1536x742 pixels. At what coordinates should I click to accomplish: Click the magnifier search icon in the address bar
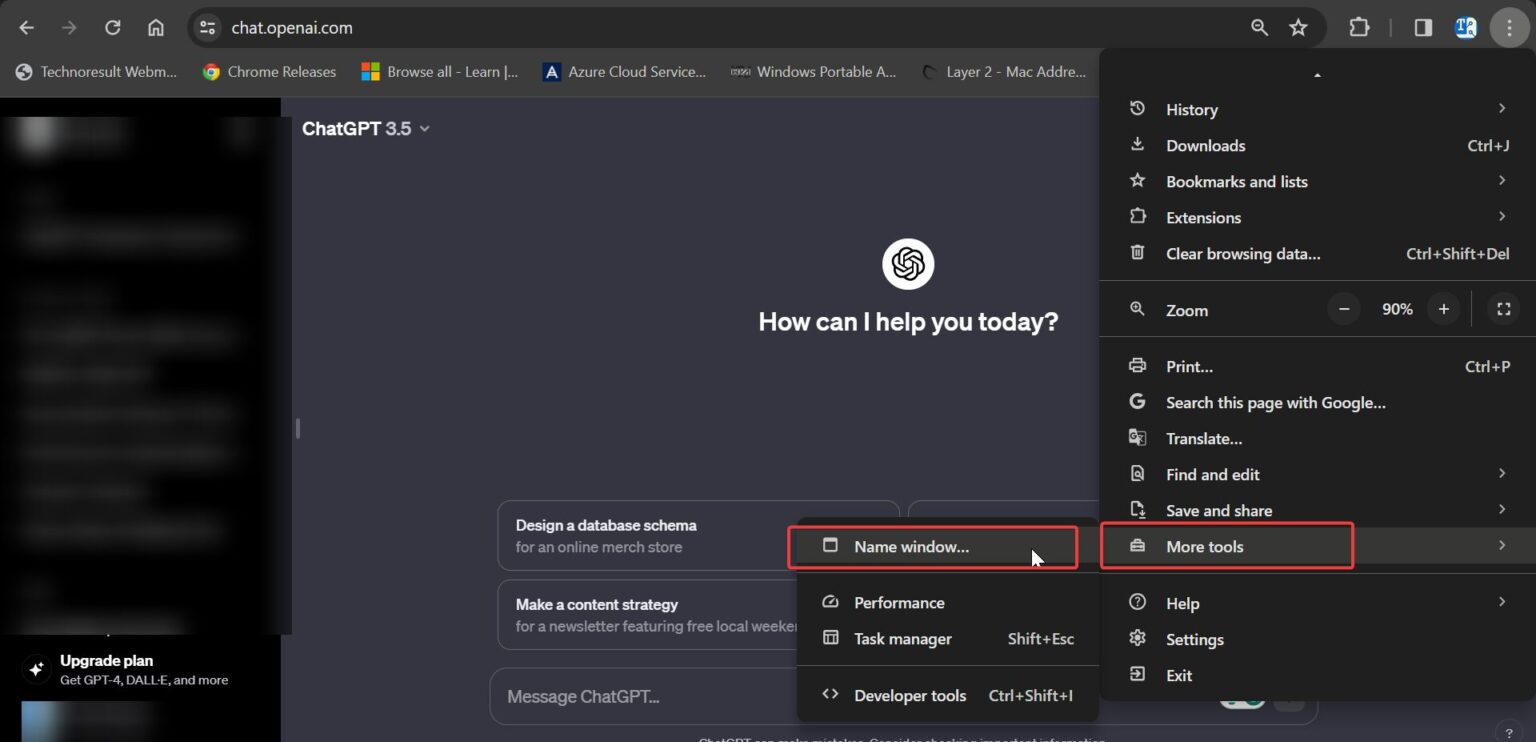coord(1259,28)
